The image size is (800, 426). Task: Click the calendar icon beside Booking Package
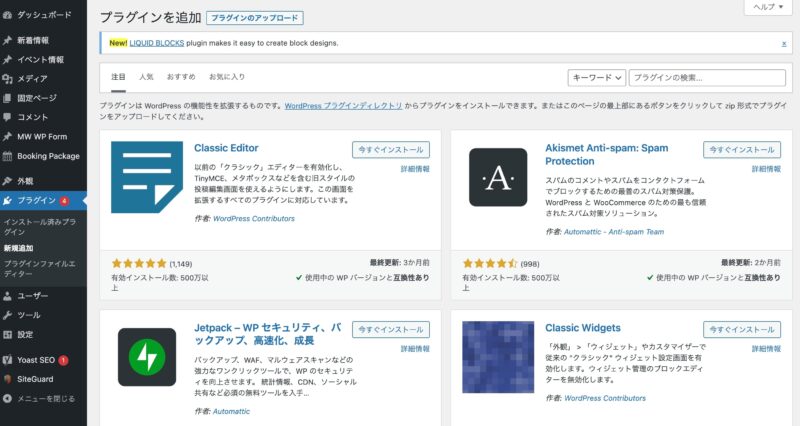7,156
